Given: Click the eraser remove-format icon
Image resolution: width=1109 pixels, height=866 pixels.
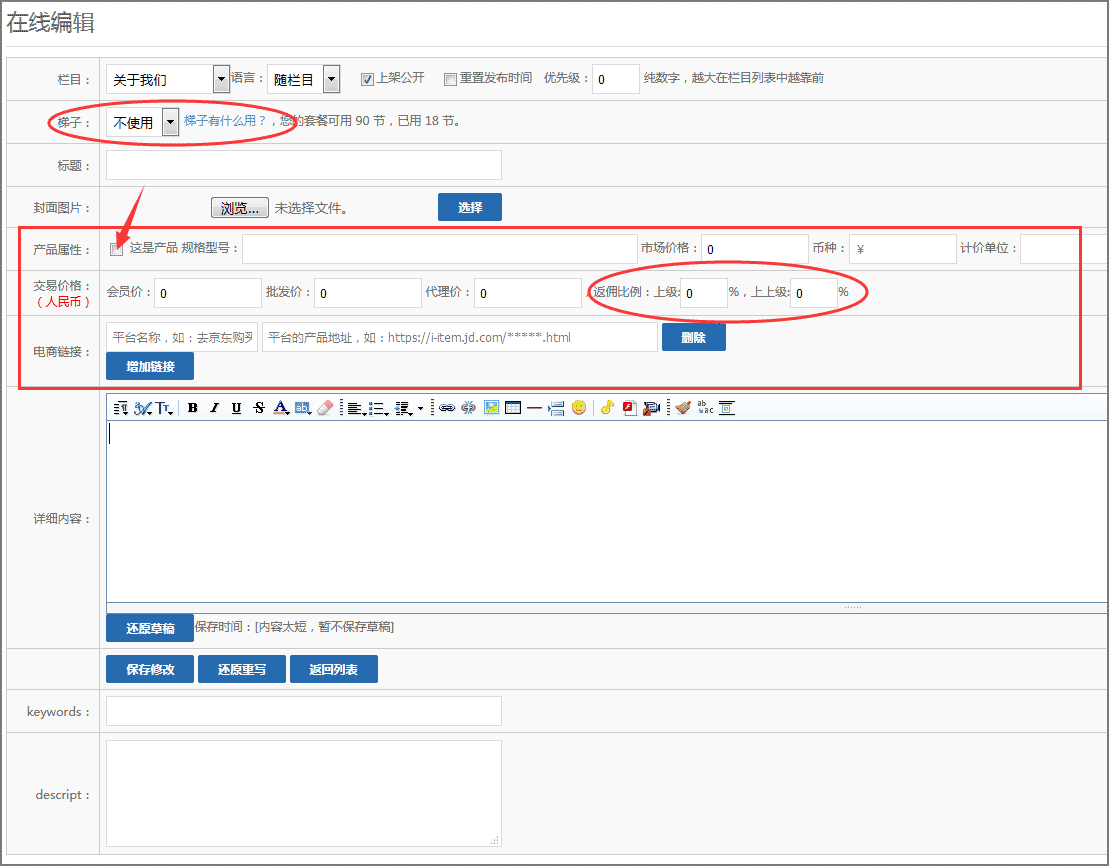Looking at the screenshot, I should pyautogui.click(x=325, y=408).
